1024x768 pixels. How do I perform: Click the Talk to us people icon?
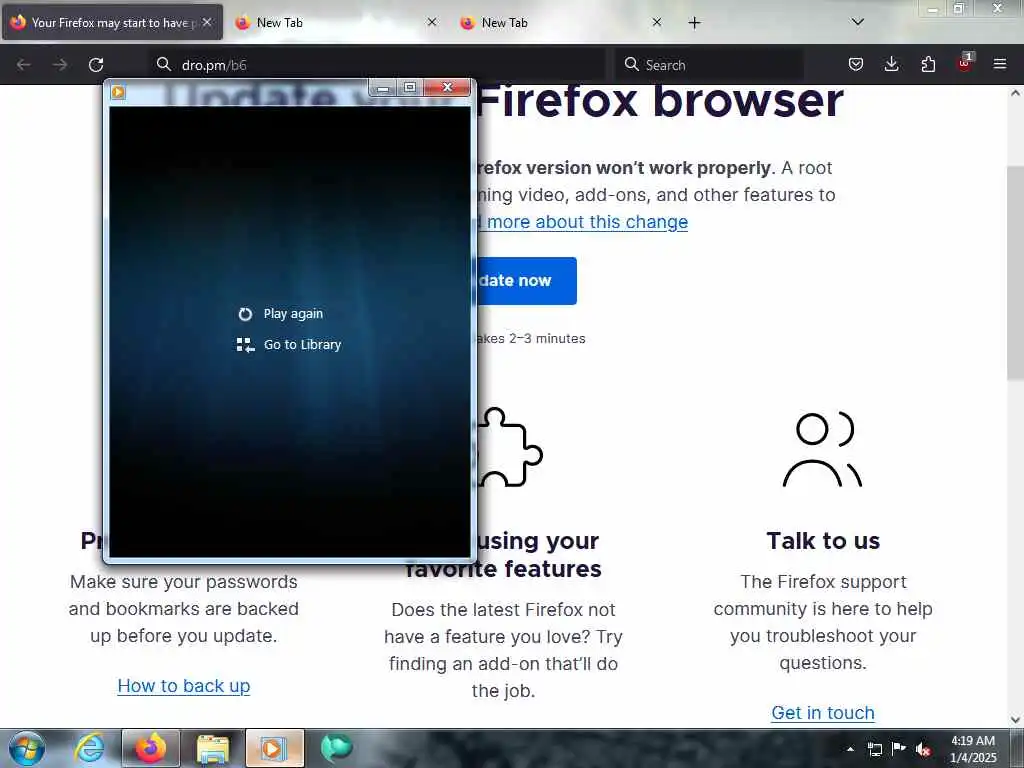[822, 450]
